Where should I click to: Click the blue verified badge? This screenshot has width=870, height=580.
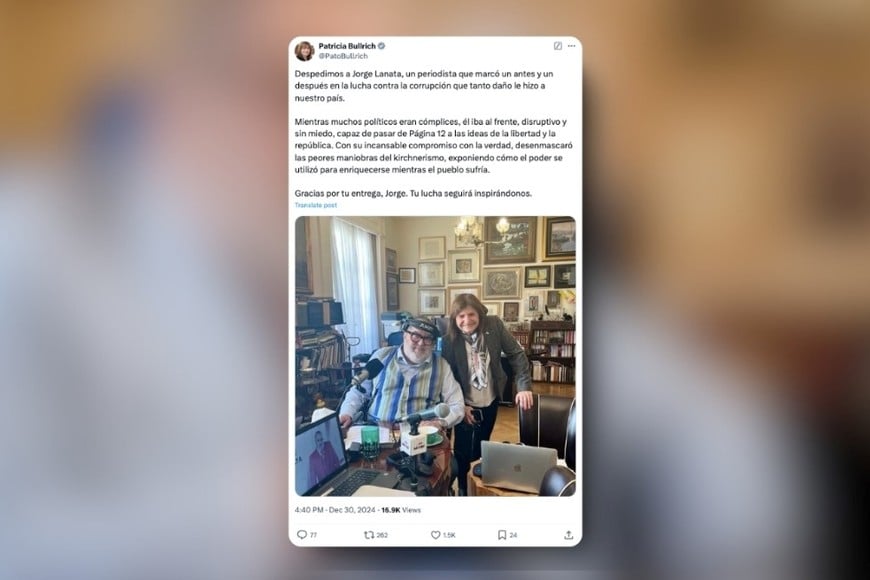tap(382, 46)
